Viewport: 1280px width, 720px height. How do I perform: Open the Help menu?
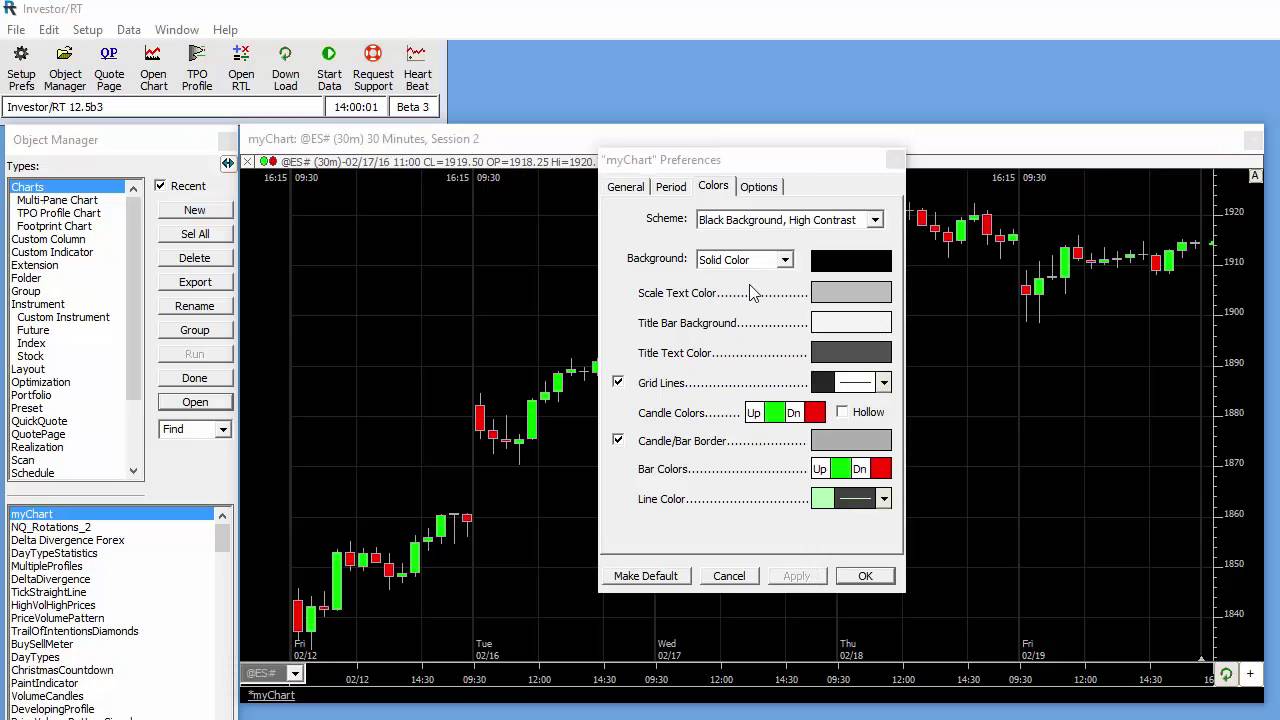tap(225, 30)
